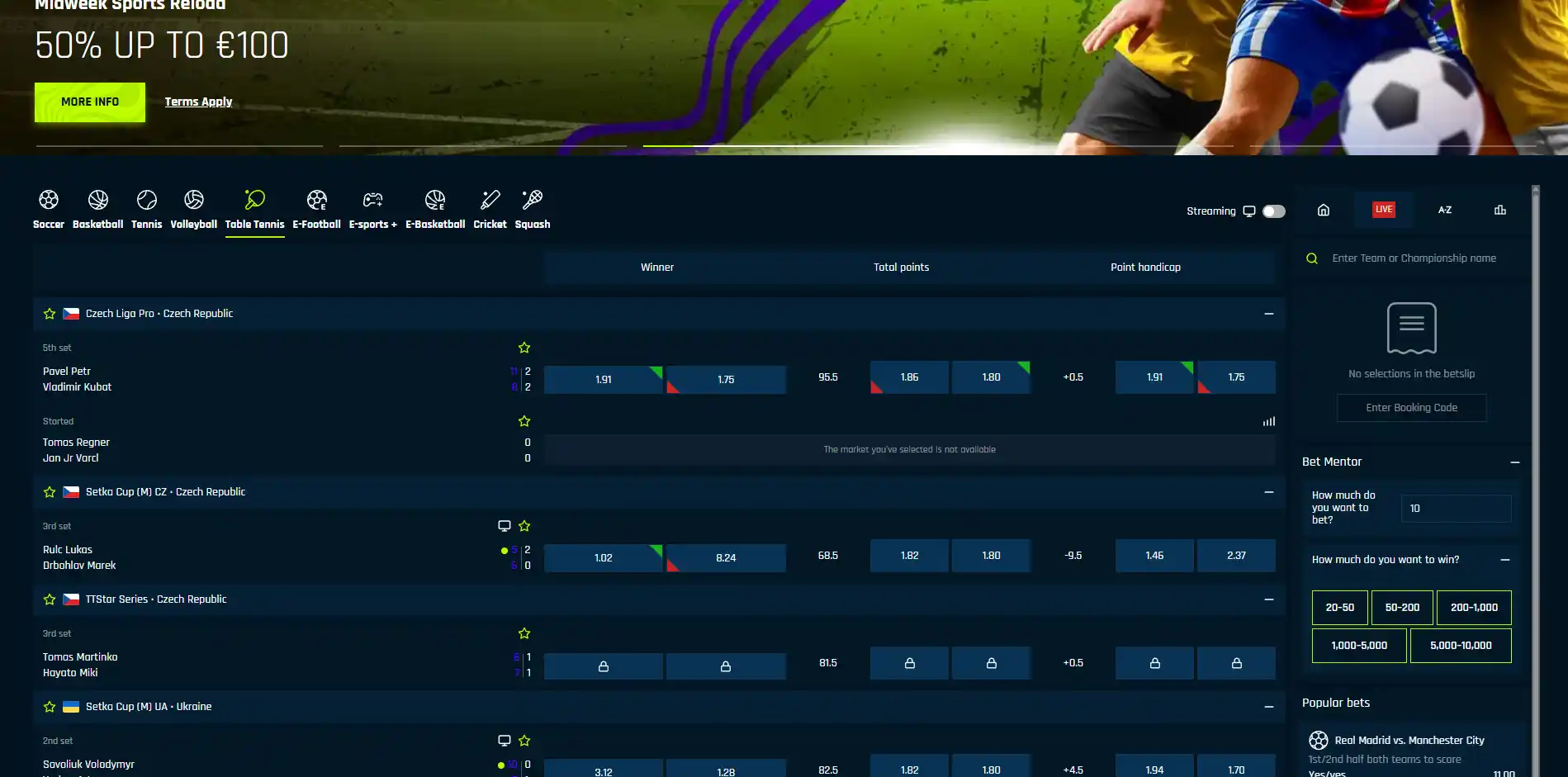The height and width of the screenshot is (777, 1568).
Task: Open the Terms Apply link
Action: (198, 102)
